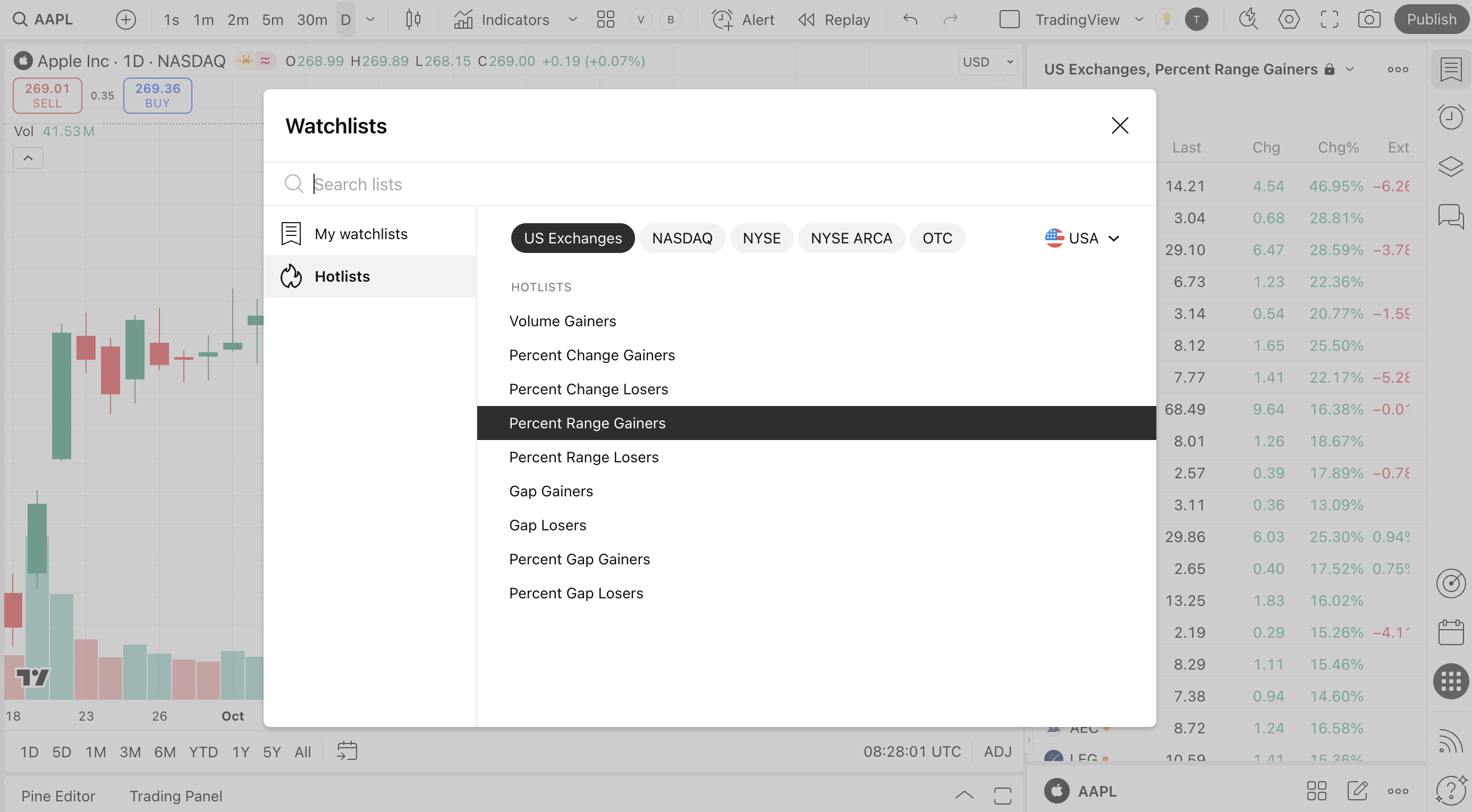Image resolution: width=1472 pixels, height=812 pixels.
Task: Choose Volume Gainers hotlist
Action: [x=562, y=321]
